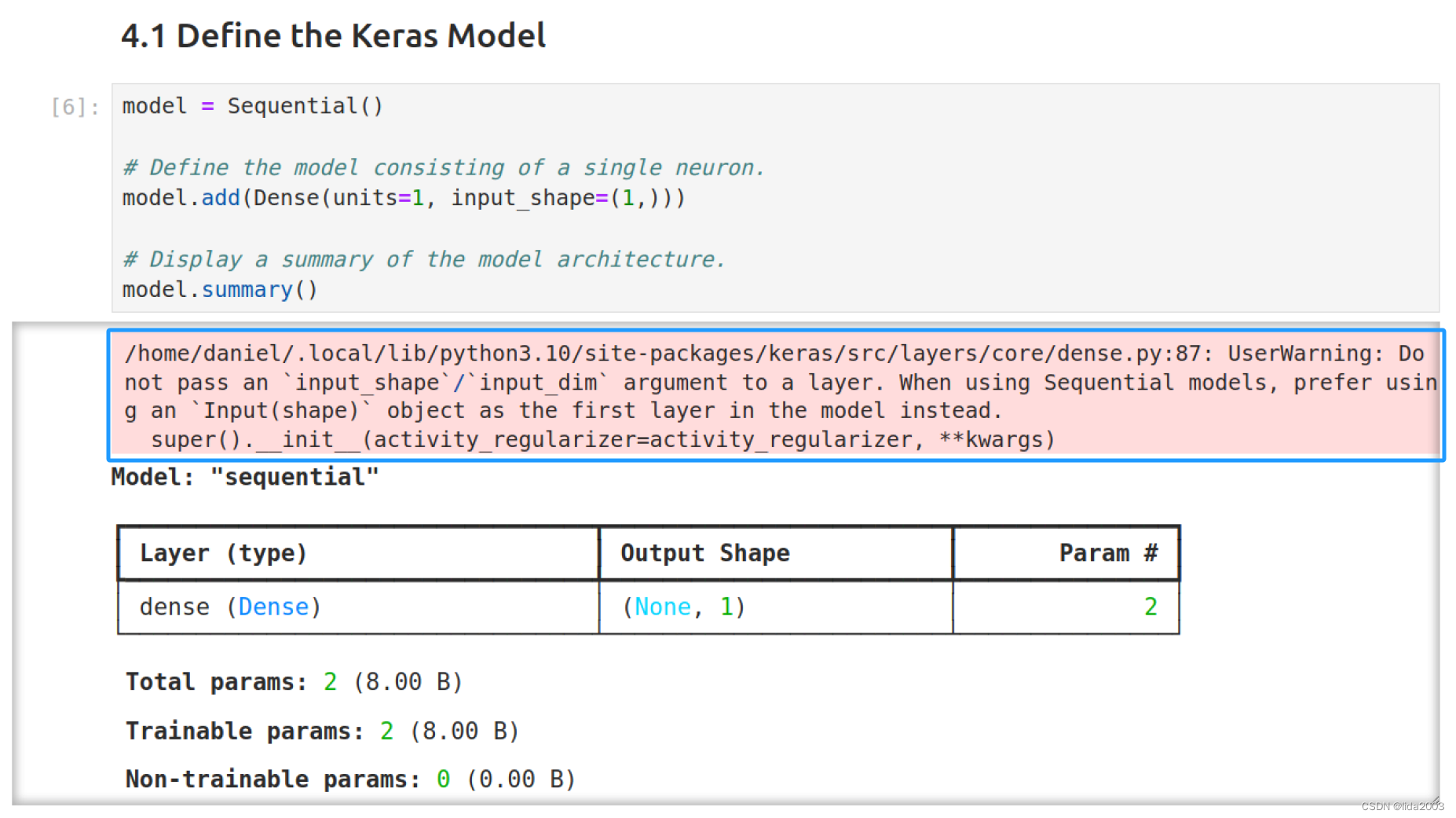Click the '(None, 1)' output shape cell
The width and height of the screenshot is (1456, 818).
point(683,607)
